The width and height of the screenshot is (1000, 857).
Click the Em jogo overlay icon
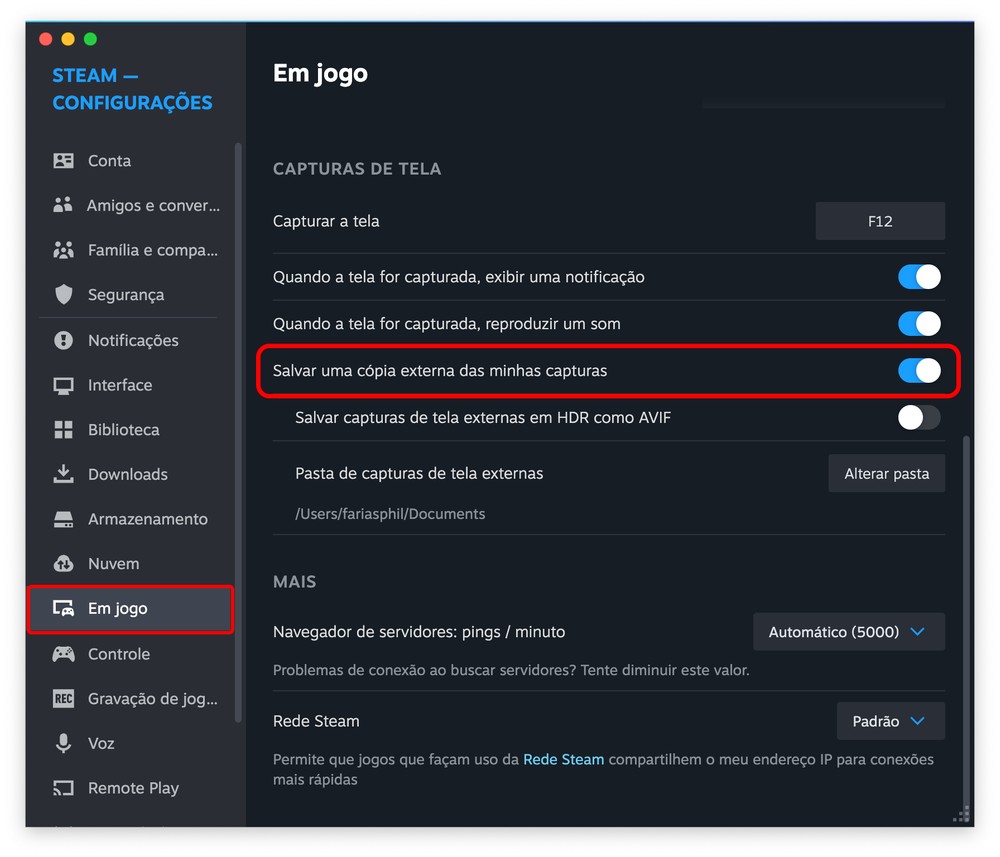pos(63,608)
